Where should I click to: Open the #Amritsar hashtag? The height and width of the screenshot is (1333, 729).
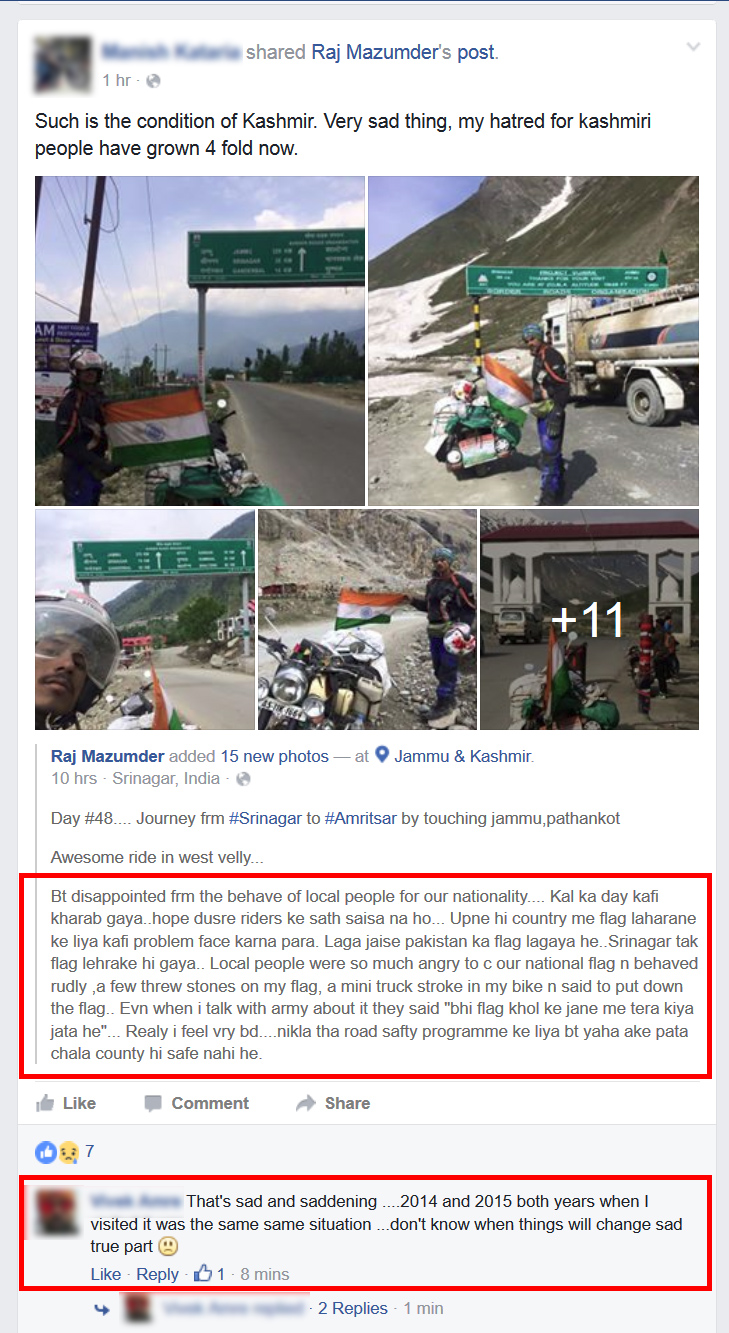[361, 818]
